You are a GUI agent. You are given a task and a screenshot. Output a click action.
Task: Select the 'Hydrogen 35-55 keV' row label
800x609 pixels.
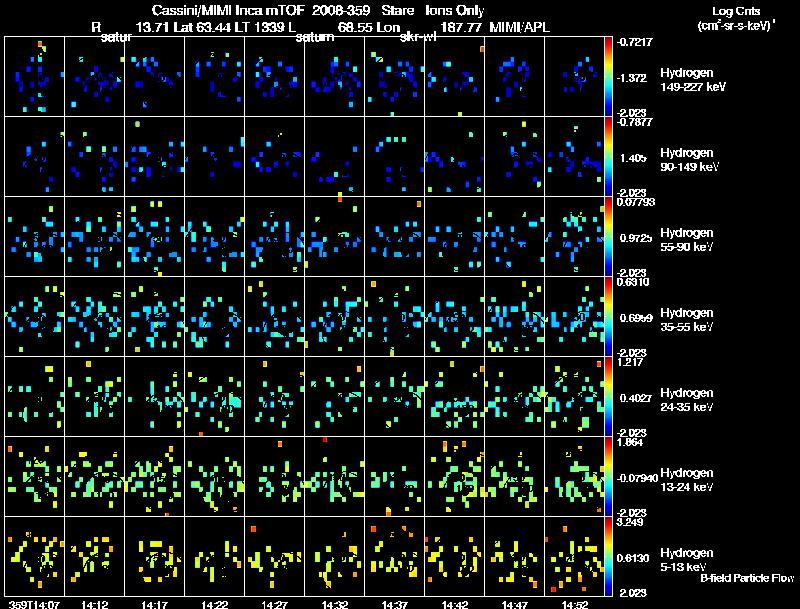[687, 320]
